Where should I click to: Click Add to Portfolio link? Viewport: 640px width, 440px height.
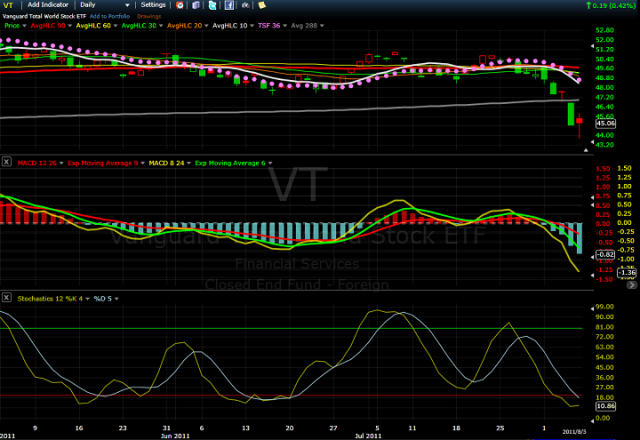[110, 16]
